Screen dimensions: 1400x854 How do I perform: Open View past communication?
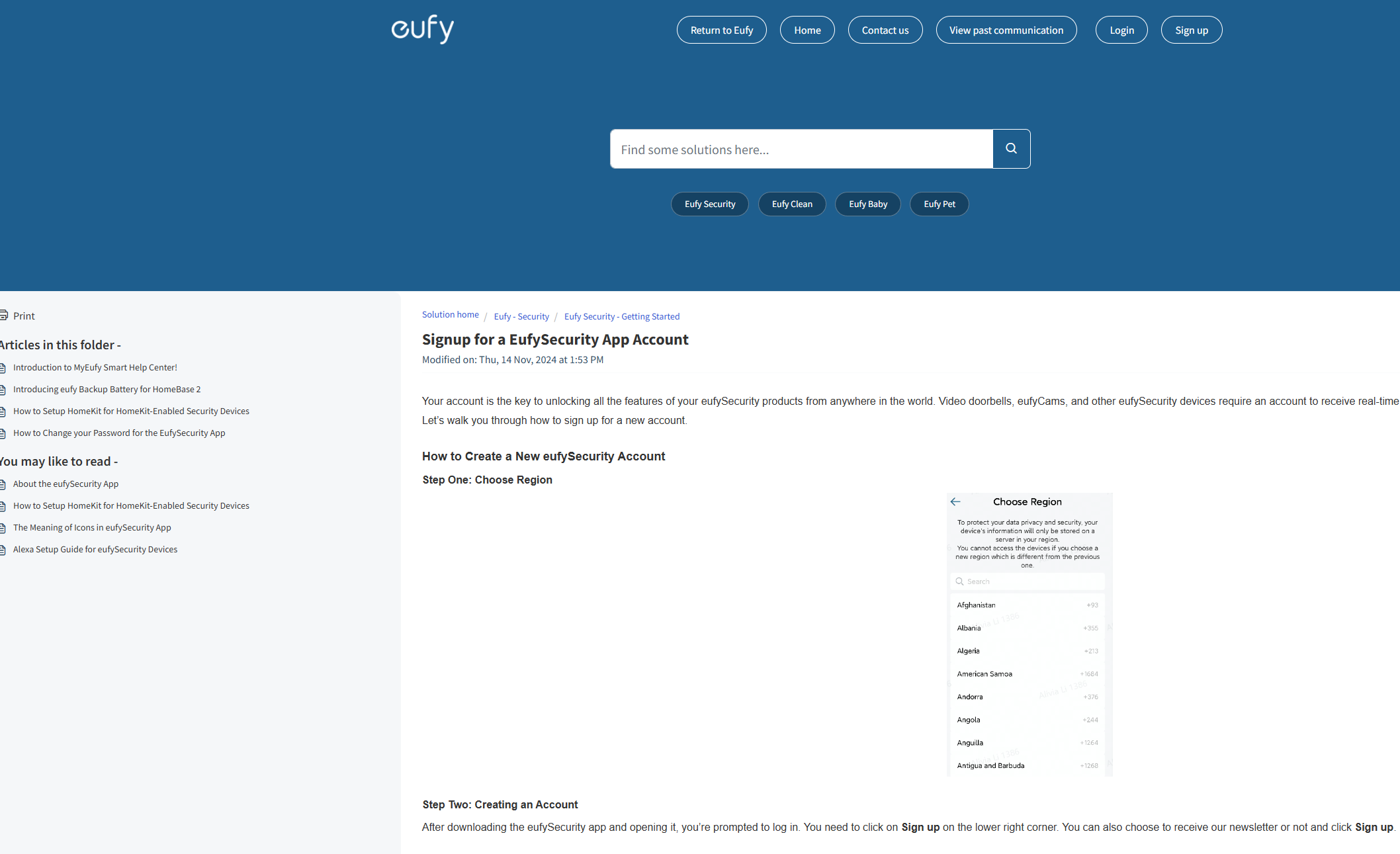(1006, 30)
